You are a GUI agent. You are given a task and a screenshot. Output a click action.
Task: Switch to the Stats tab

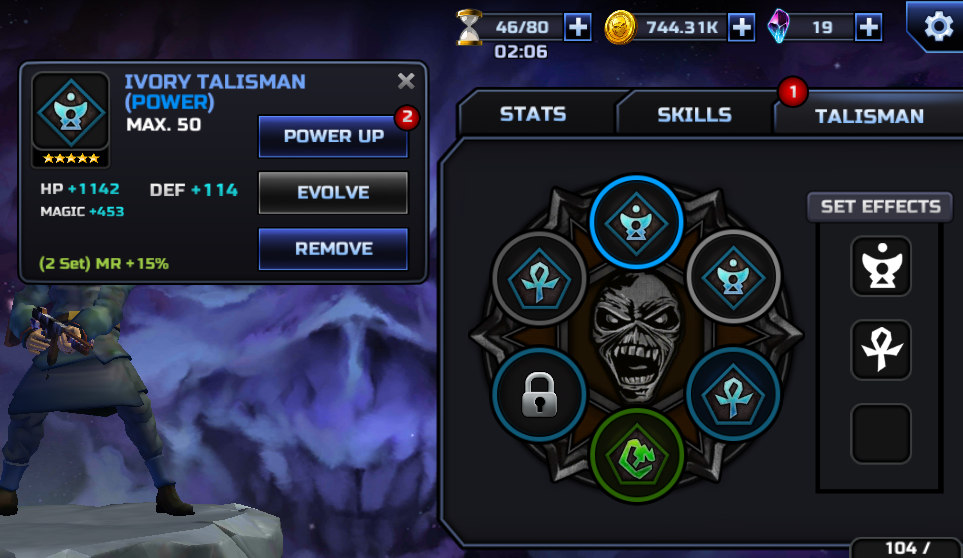pyautogui.click(x=533, y=114)
